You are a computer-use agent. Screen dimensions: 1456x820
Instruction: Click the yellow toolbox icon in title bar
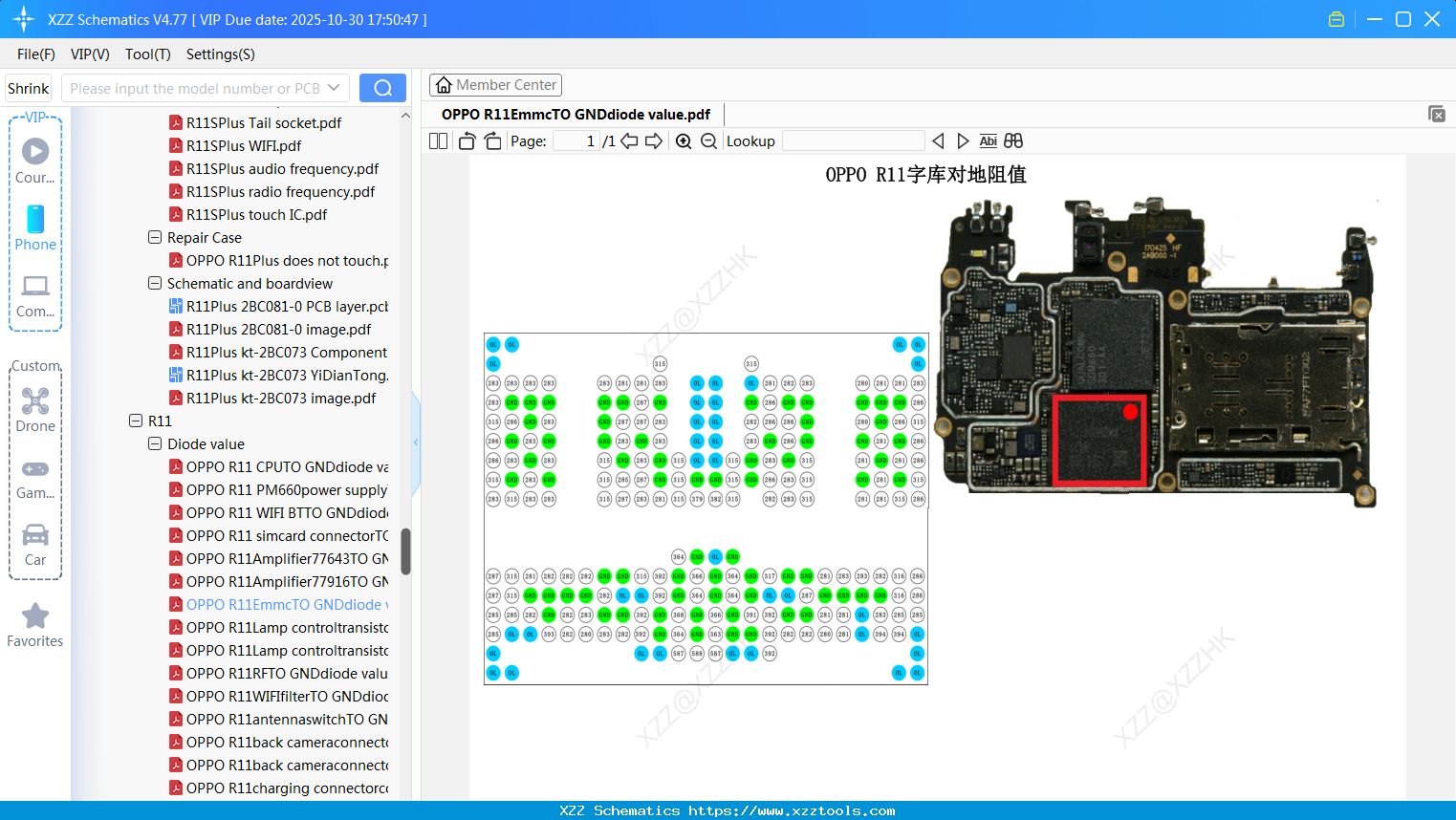point(1336,19)
